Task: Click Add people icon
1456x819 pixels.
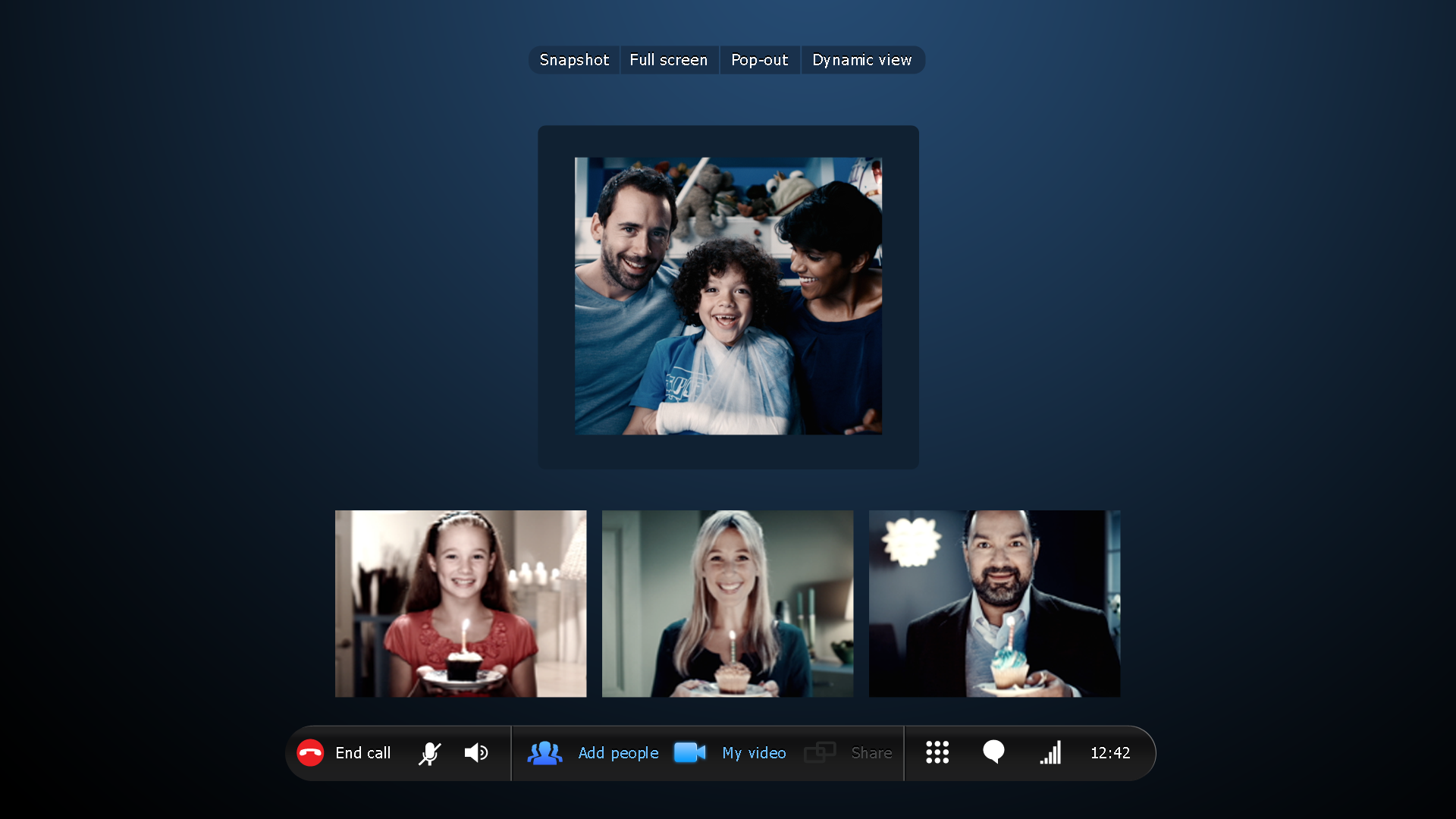Action: click(x=548, y=752)
